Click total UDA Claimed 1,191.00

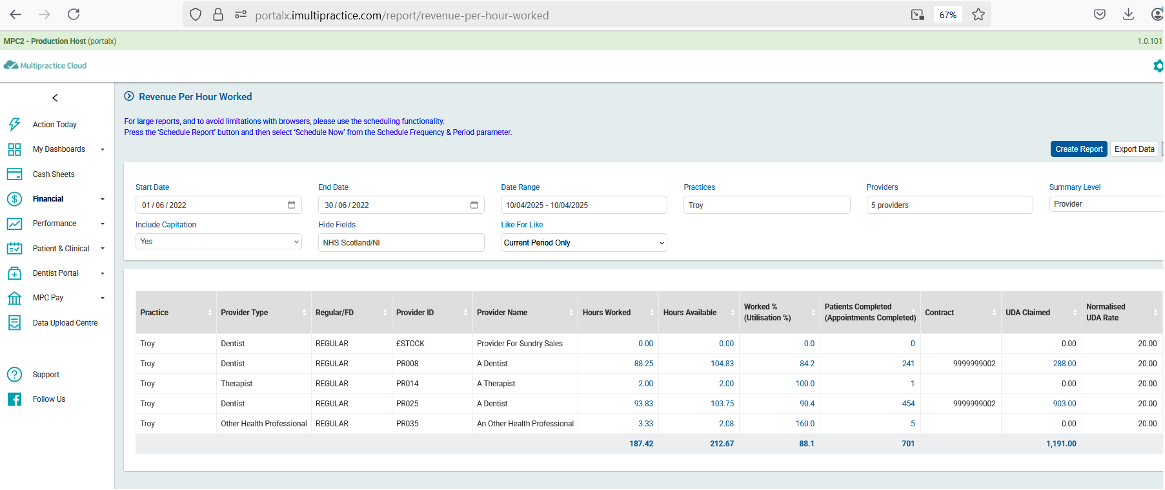click(x=1060, y=443)
